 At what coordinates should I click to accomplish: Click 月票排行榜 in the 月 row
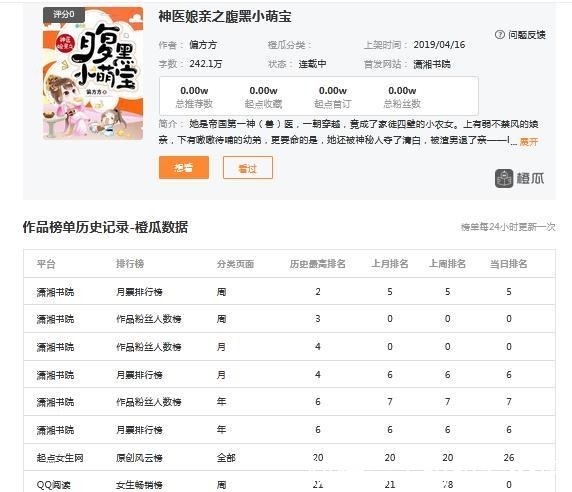(x=139, y=375)
